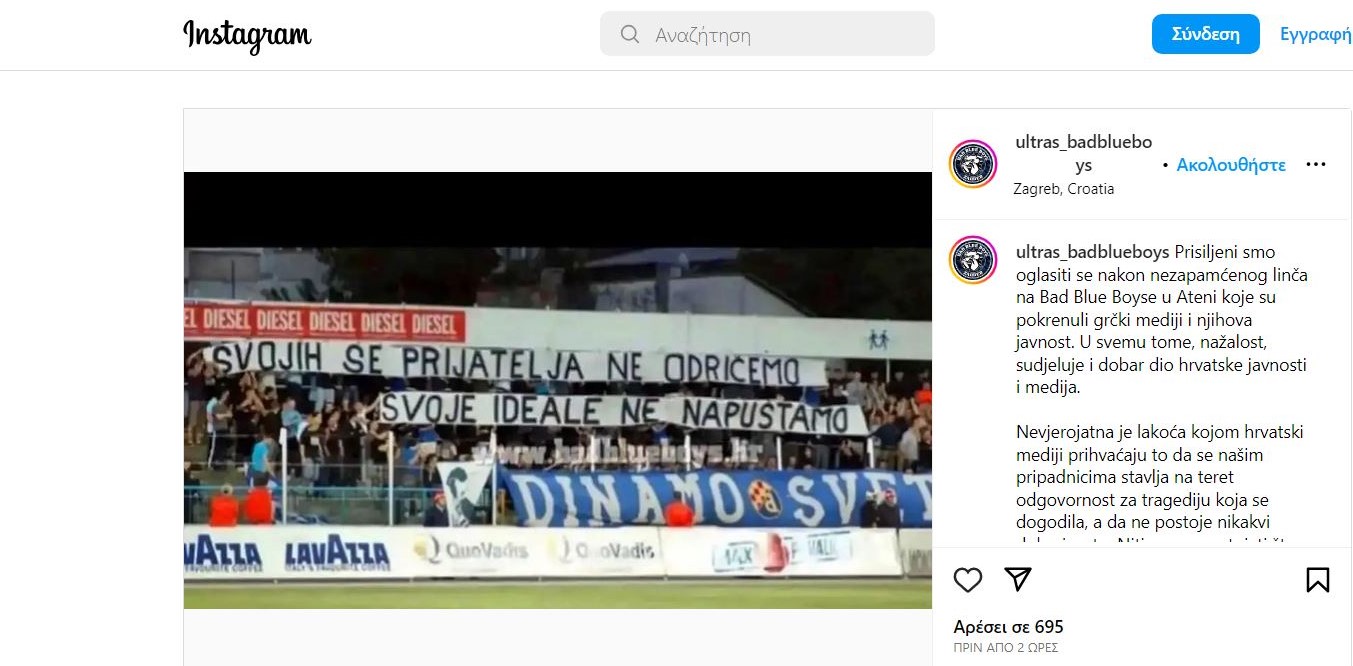Play the stadium banner video
This screenshot has width=1353, height=666.
click(x=558, y=390)
